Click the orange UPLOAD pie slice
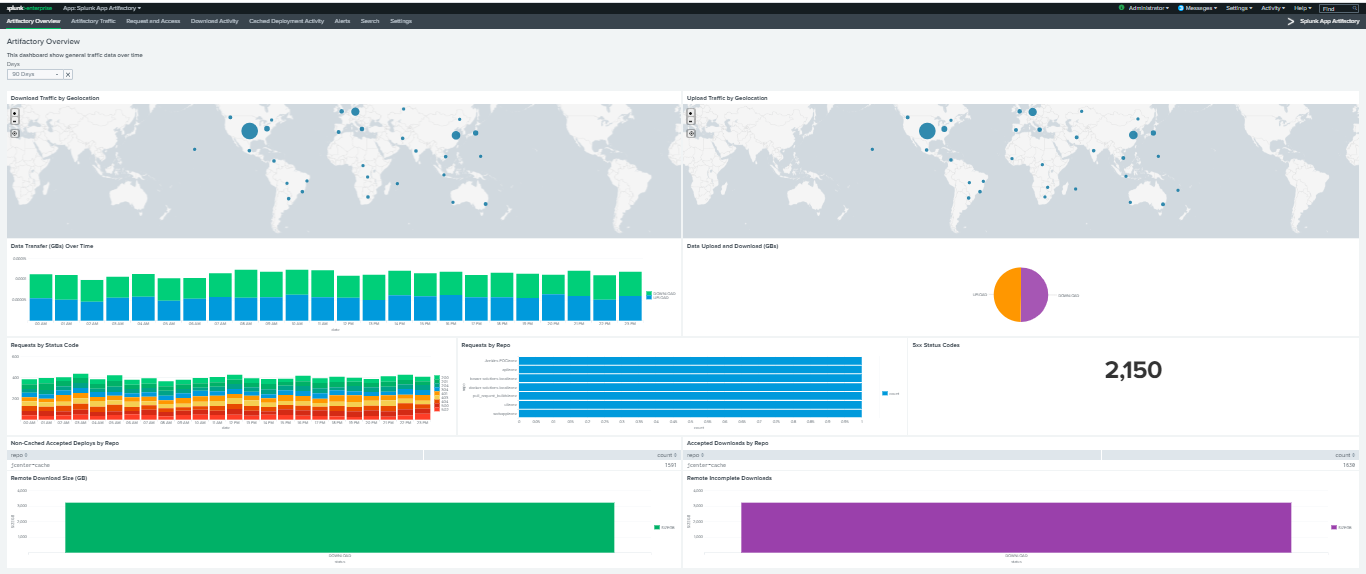Screen dimensions: 1366x574 1008,295
